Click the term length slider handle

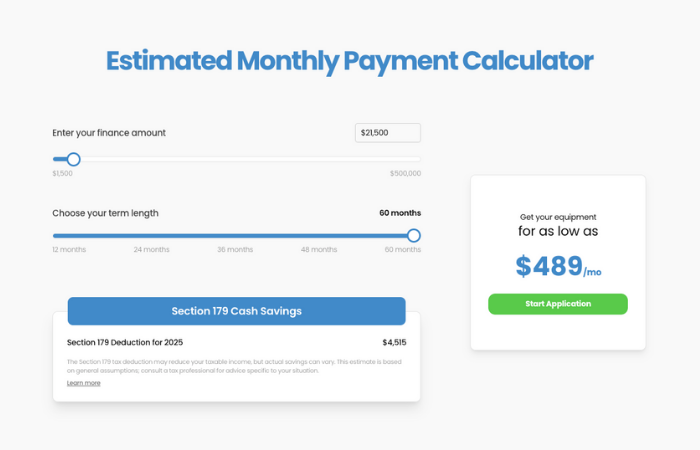(414, 235)
